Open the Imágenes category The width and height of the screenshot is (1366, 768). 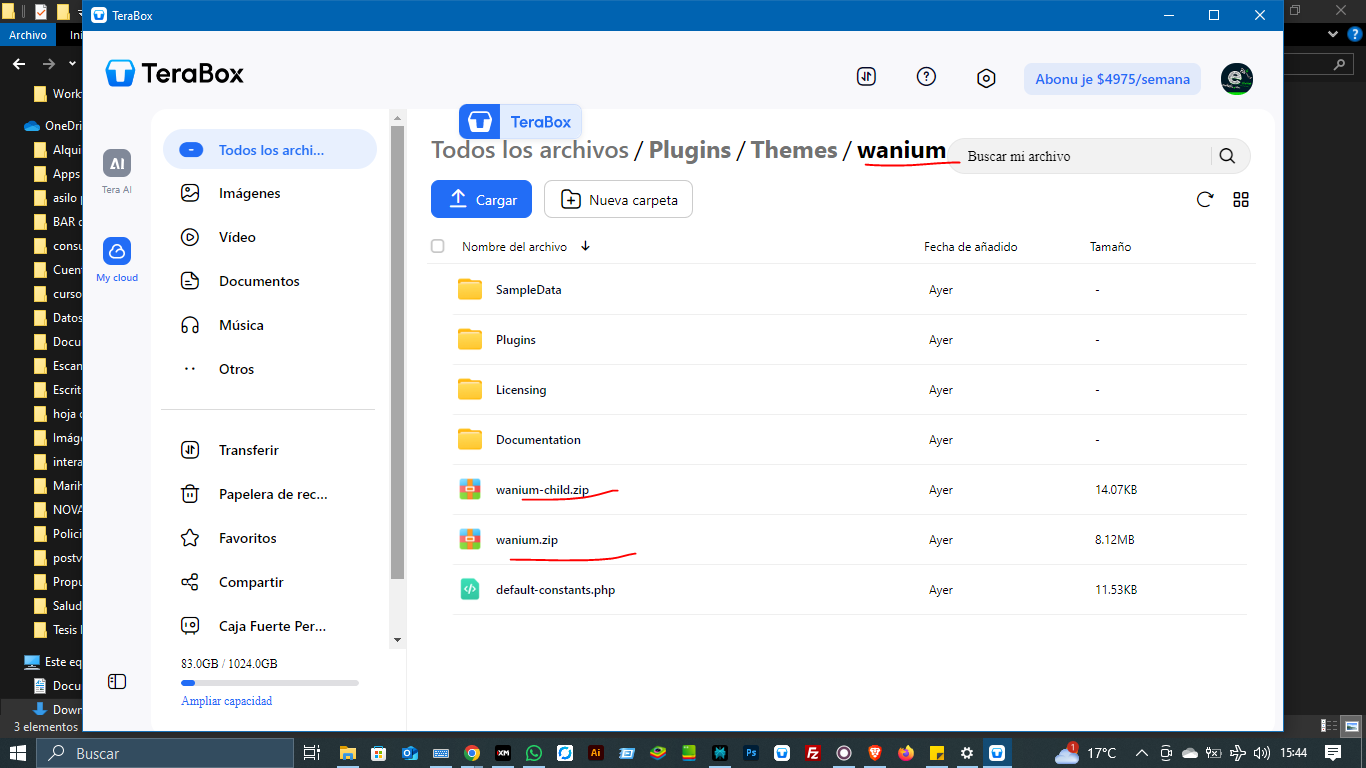pos(250,193)
